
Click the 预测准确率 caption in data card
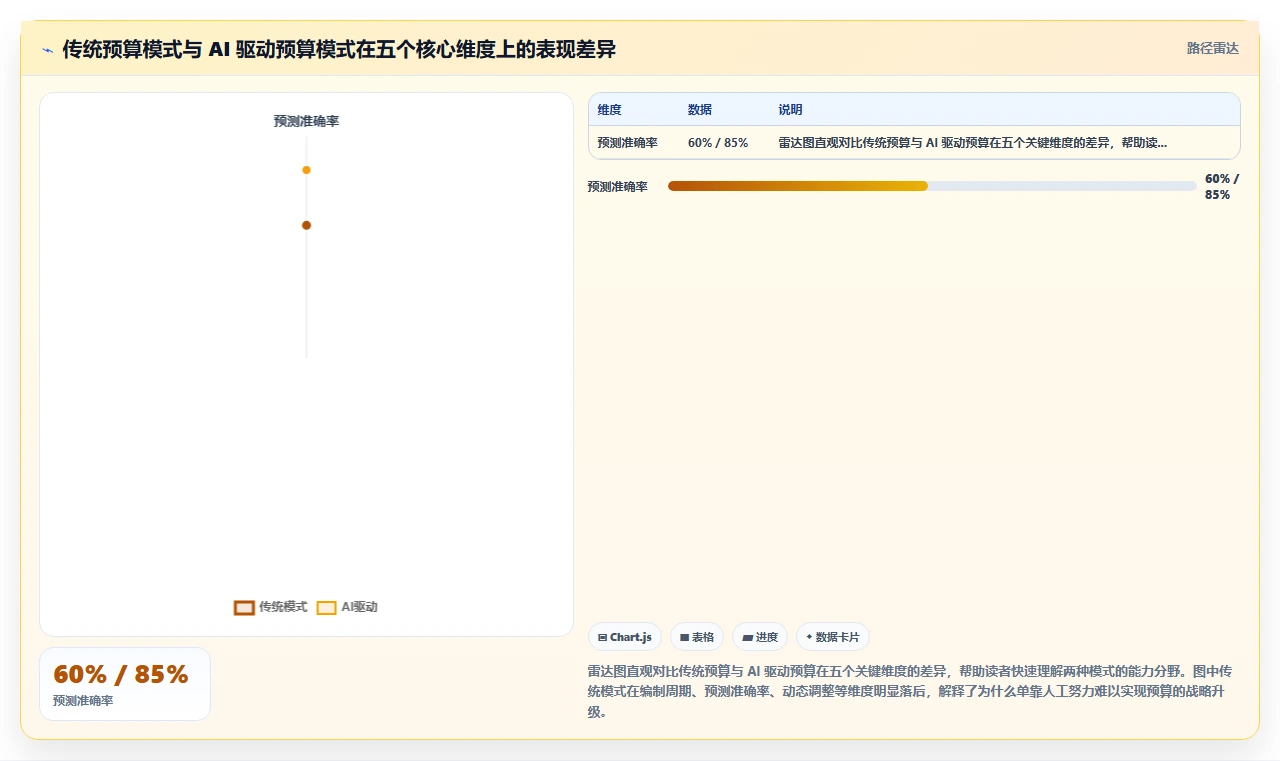click(83, 701)
